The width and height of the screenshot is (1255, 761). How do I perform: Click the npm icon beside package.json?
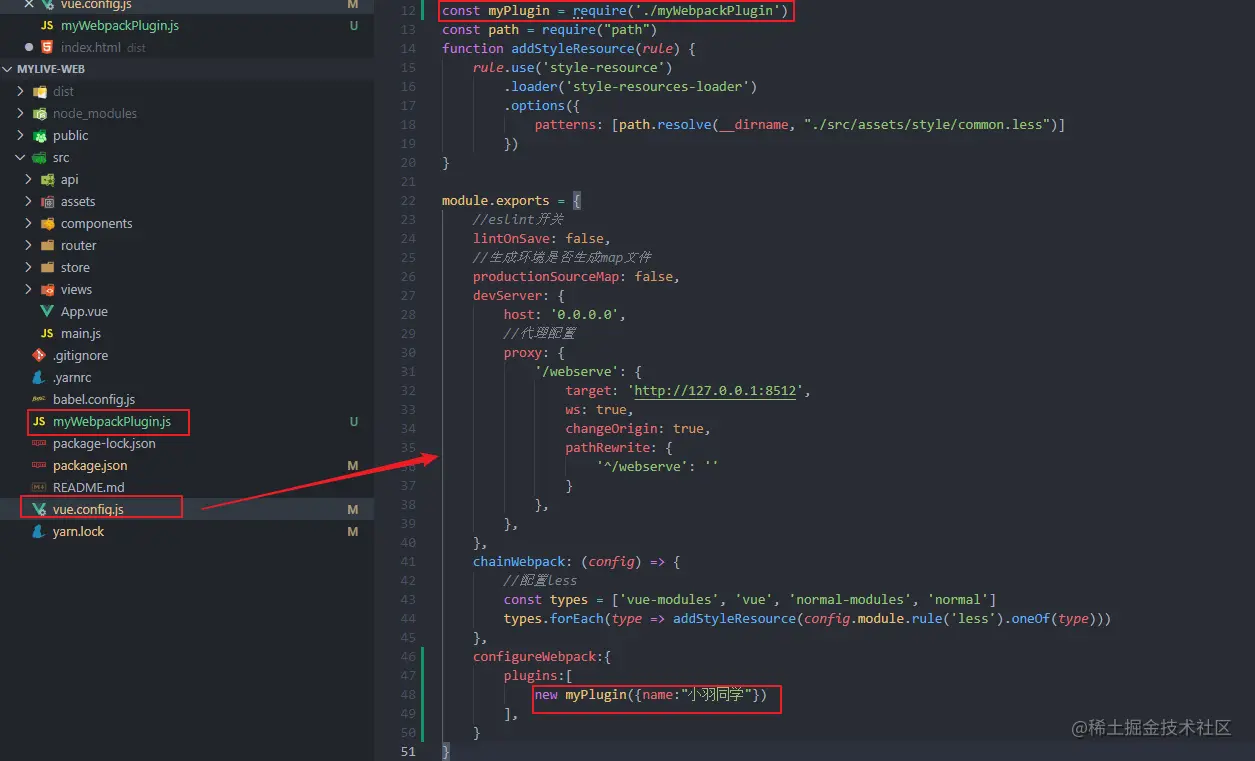pos(39,465)
